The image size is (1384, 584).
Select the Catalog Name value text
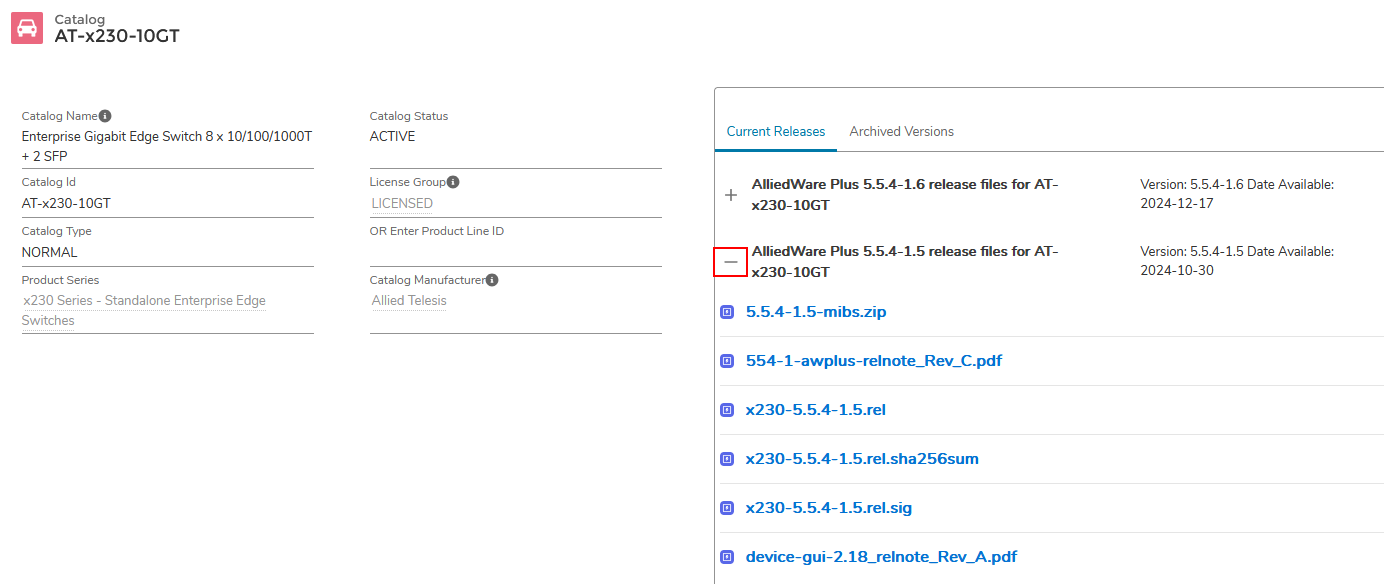[x=167, y=146]
